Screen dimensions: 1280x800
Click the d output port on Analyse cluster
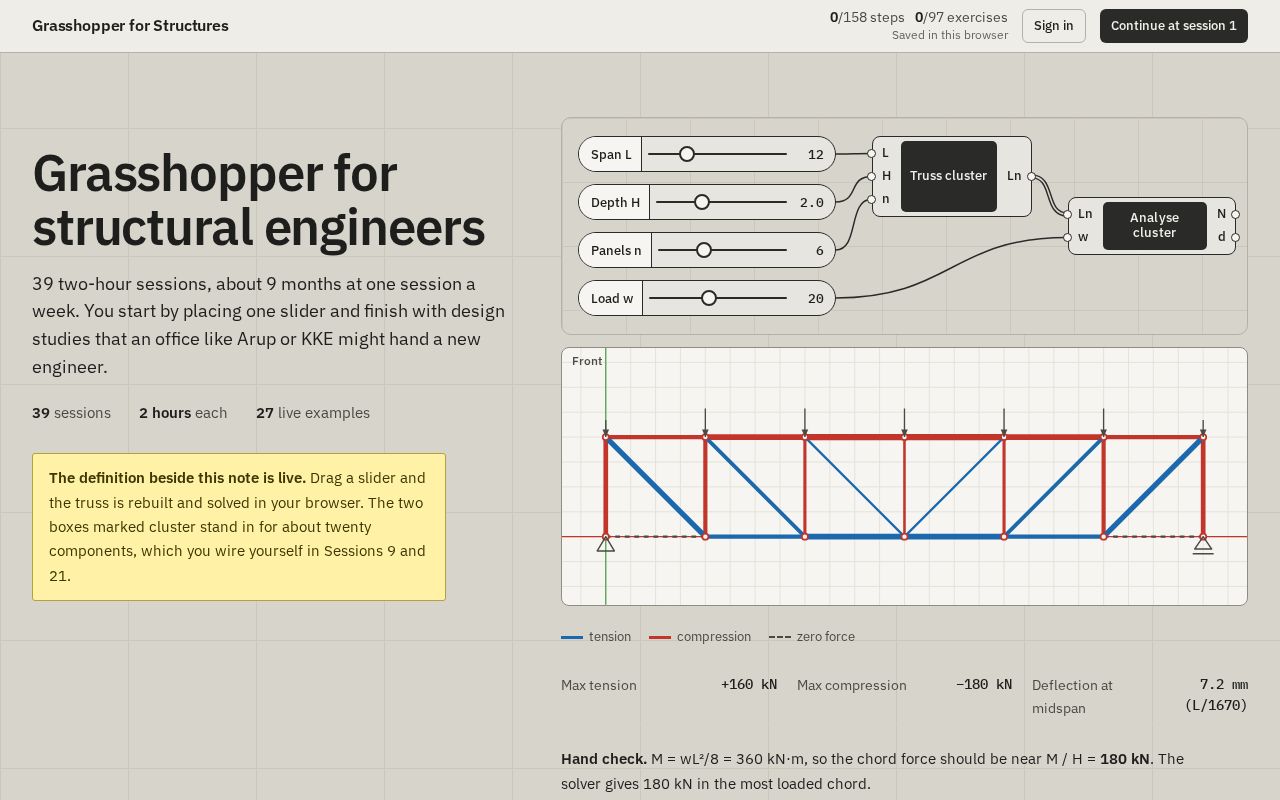click(1236, 237)
